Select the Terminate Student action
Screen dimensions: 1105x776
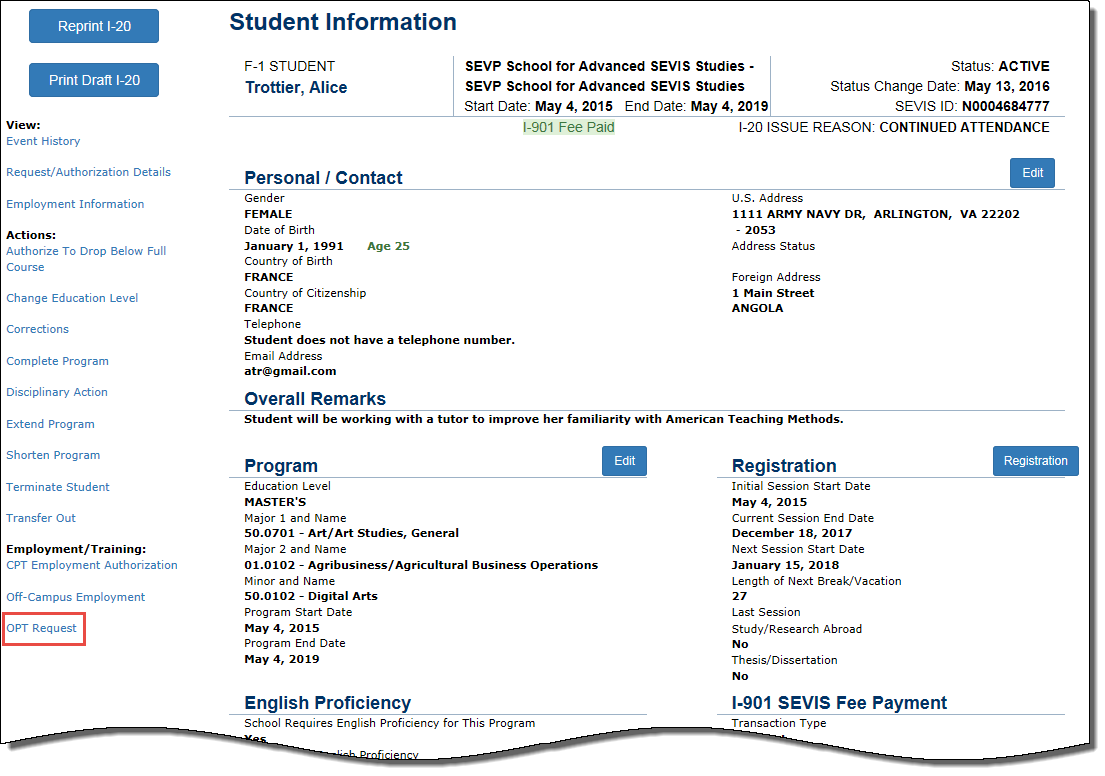click(x=58, y=487)
